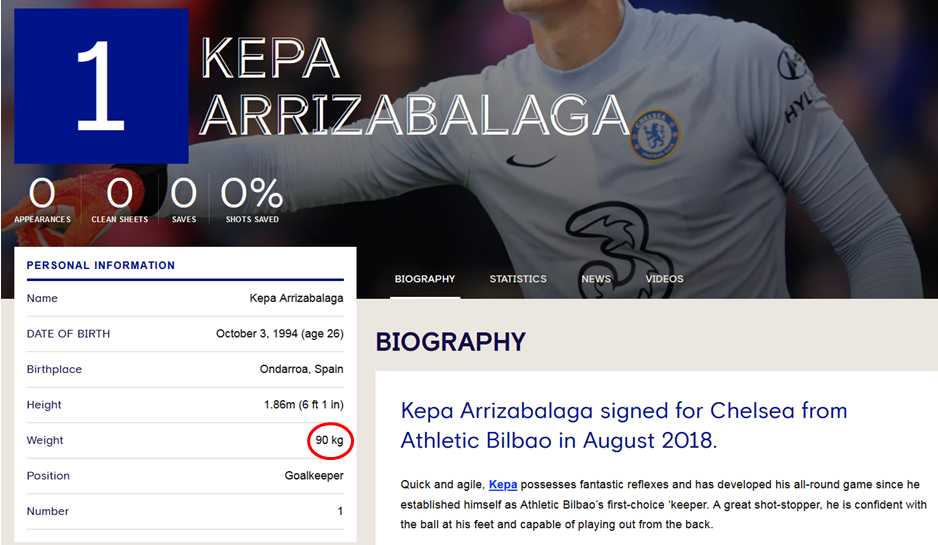Click the Chelsea crest on the jersey

(655, 135)
